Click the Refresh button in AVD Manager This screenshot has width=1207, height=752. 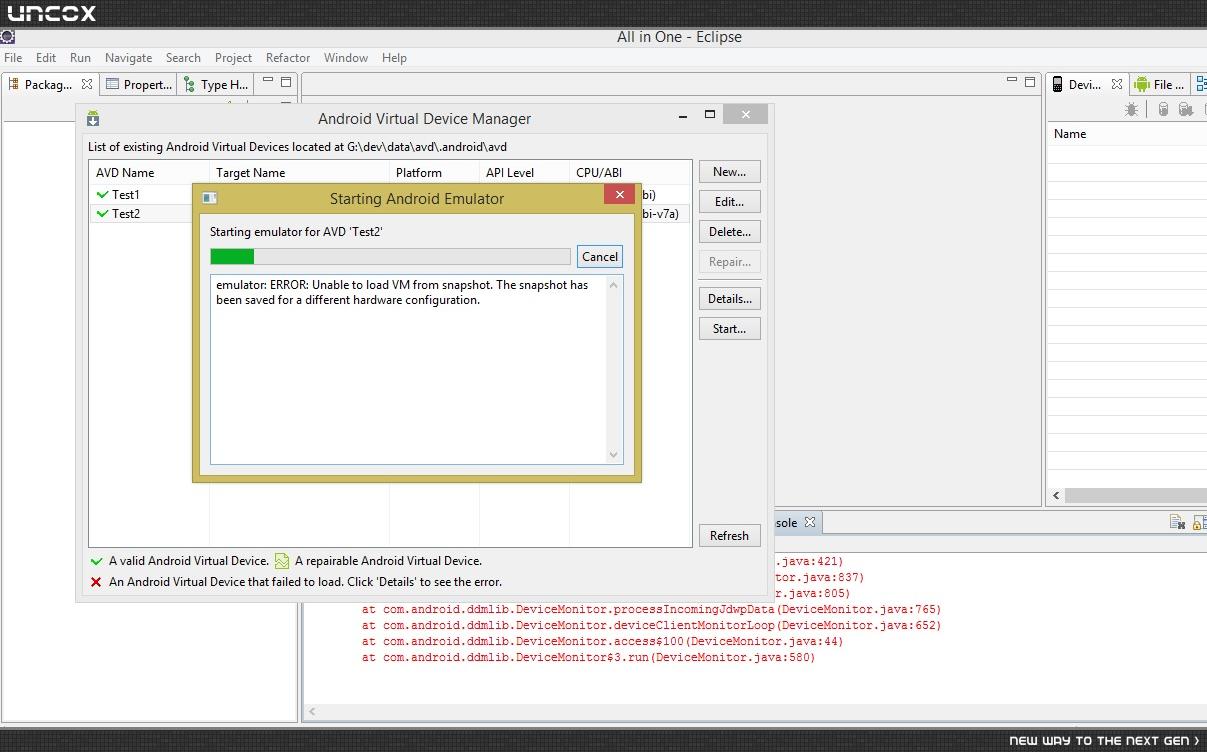pyautogui.click(x=729, y=536)
